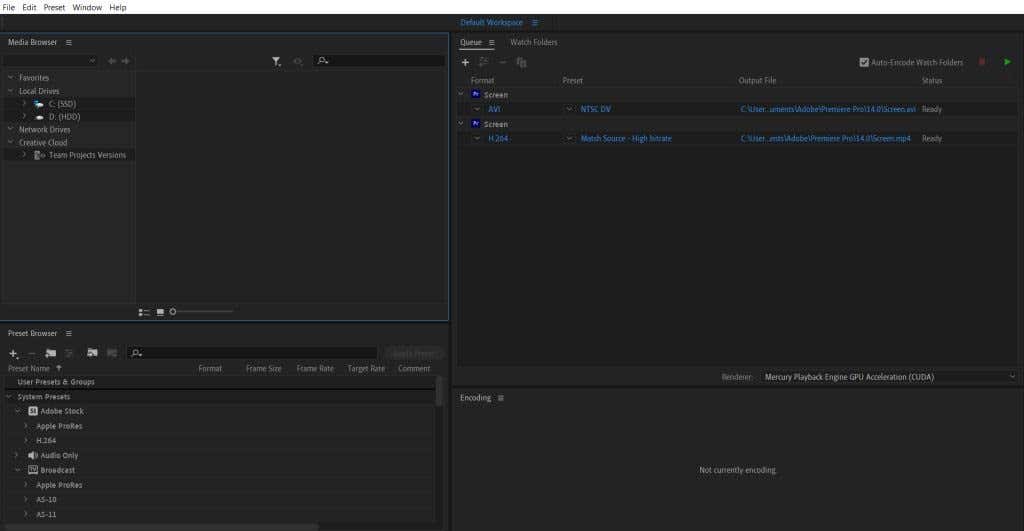The image size is (1024, 531).
Task: Select the Default Workspace label
Action: click(491, 23)
